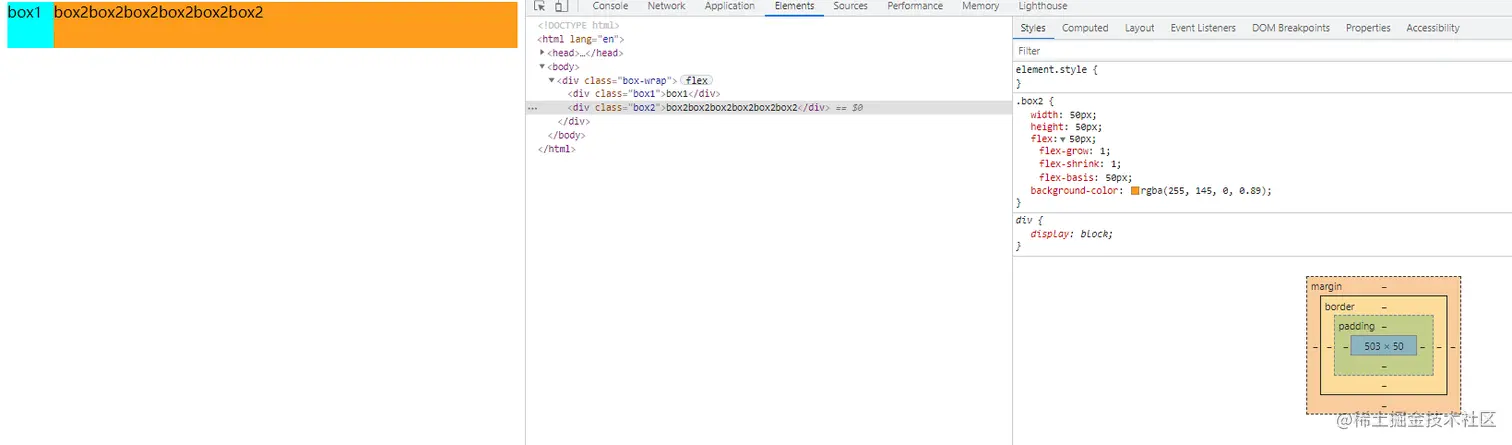1512x445 pixels.
Task: Toggle the device toolbar icon
Action: click(561, 6)
